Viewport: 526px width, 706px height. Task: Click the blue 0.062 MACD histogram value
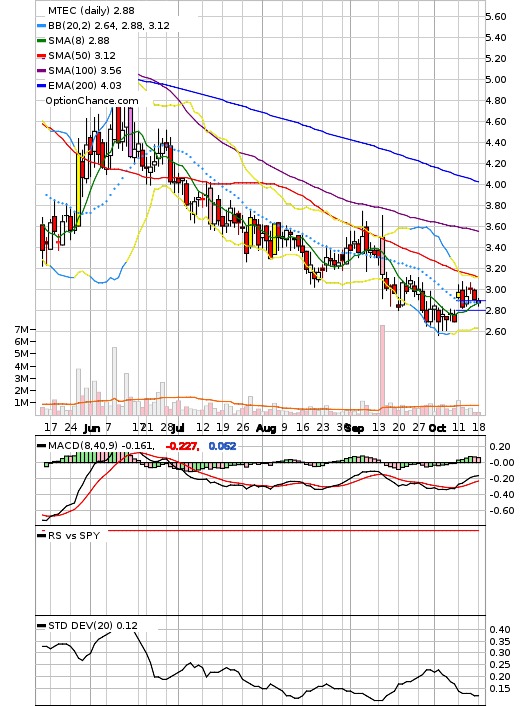click(222, 446)
